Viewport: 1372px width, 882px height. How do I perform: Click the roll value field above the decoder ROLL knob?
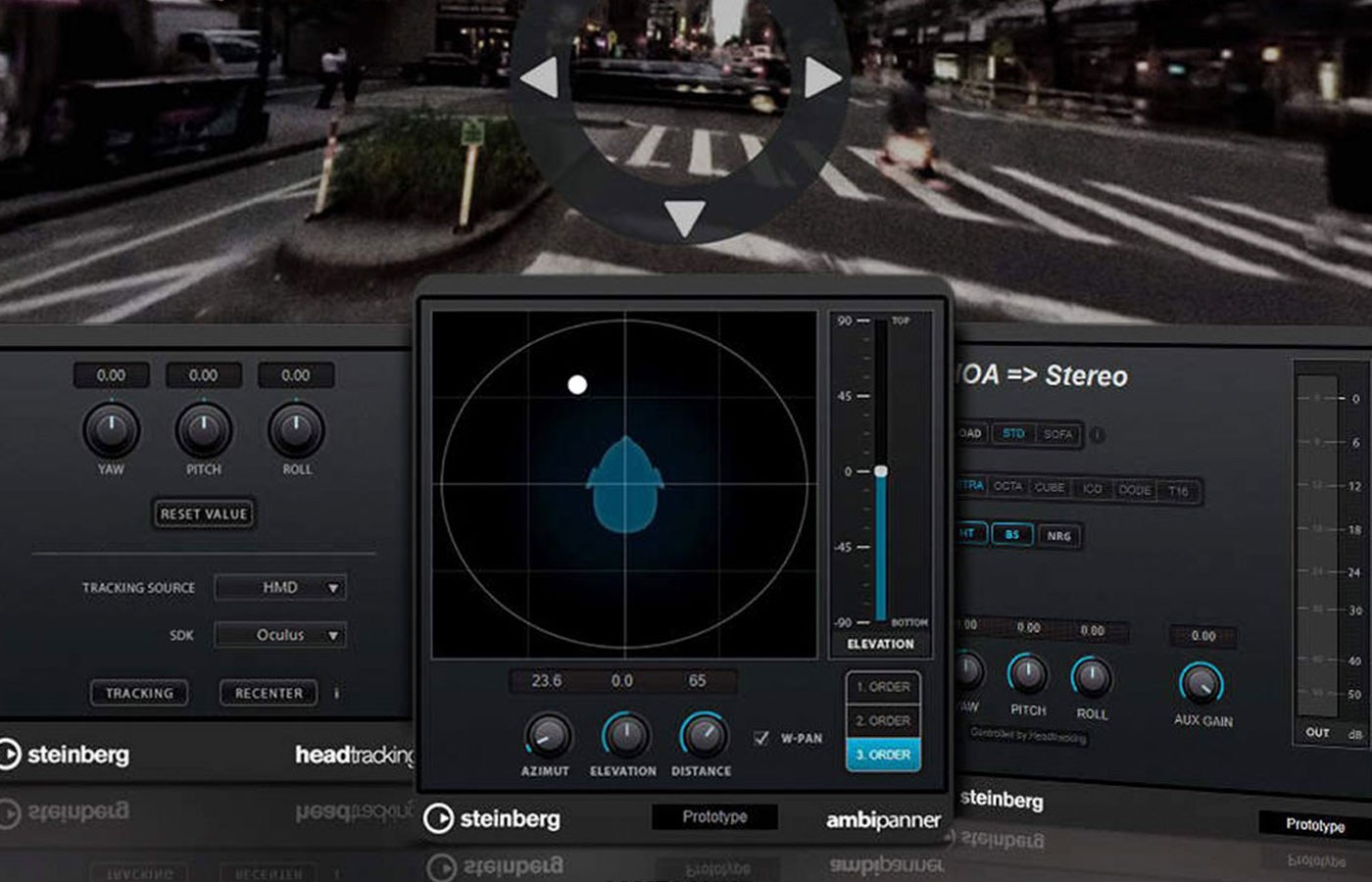pyautogui.click(x=1092, y=630)
